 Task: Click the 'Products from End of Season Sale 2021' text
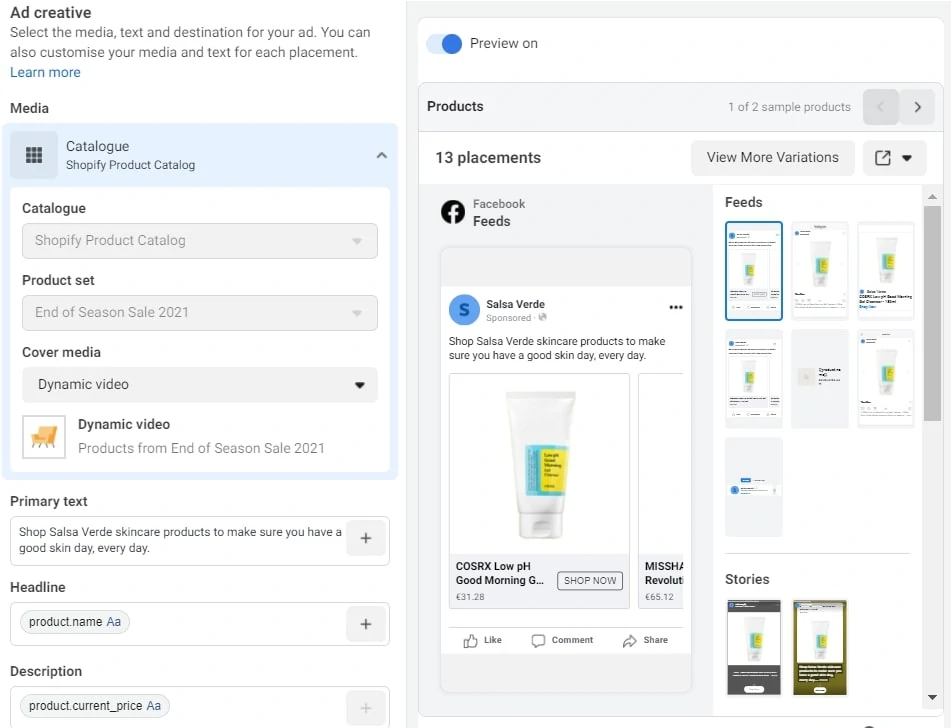point(201,448)
